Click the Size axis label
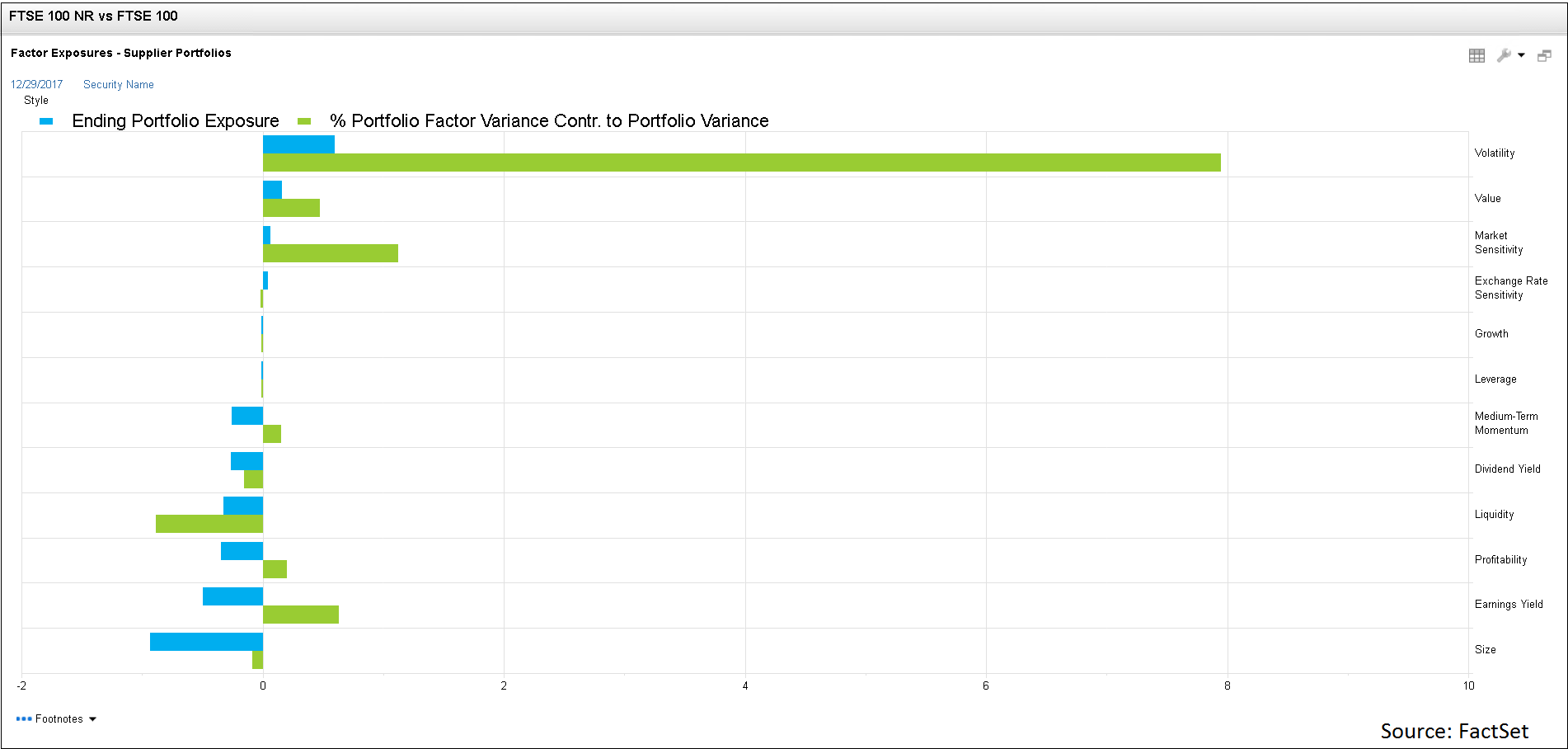Image resolution: width=1568 pixels, height=749 pixels. pos(1485,650)
